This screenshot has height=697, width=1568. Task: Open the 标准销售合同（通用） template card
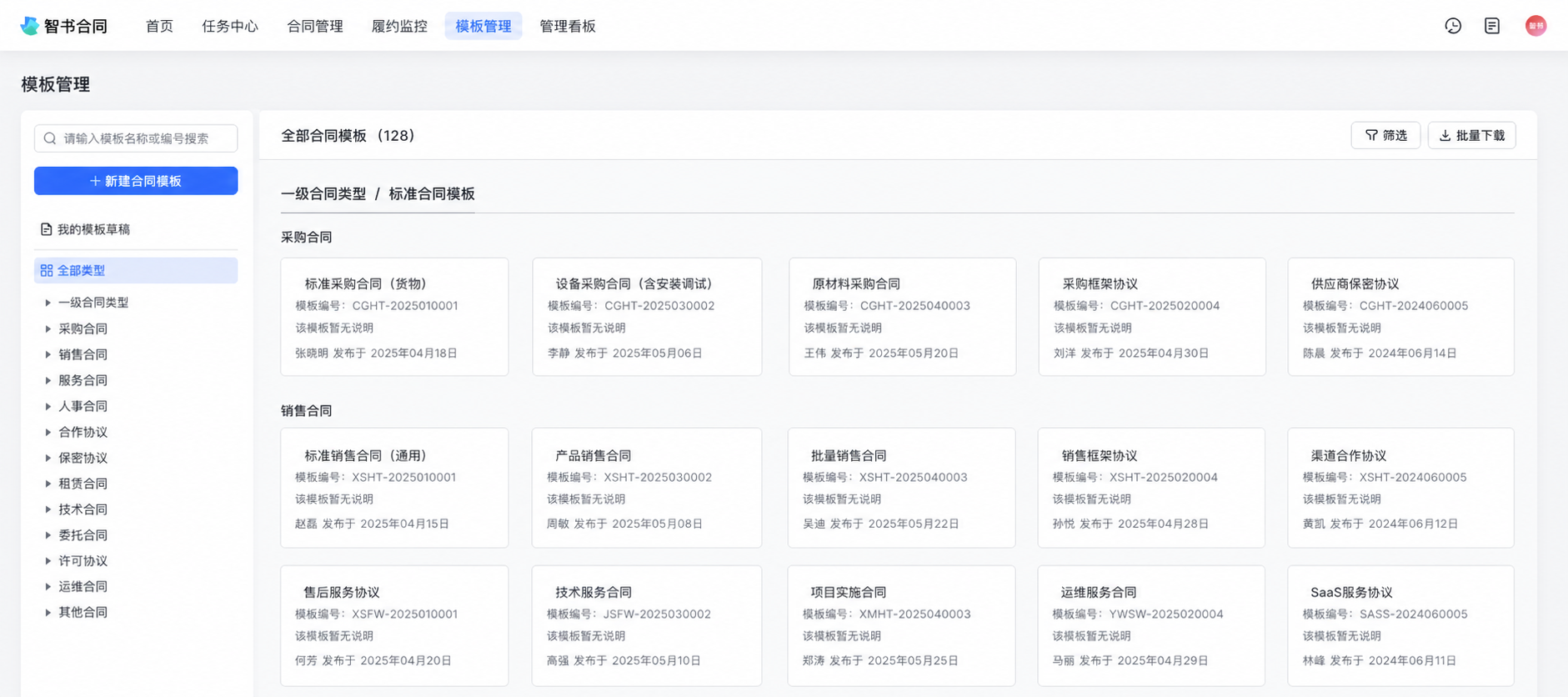click(x=394, y=488)
